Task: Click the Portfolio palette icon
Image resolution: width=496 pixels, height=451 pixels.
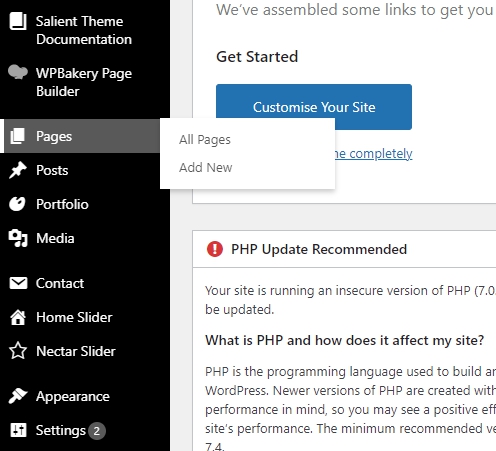Action: coord(17,204)
